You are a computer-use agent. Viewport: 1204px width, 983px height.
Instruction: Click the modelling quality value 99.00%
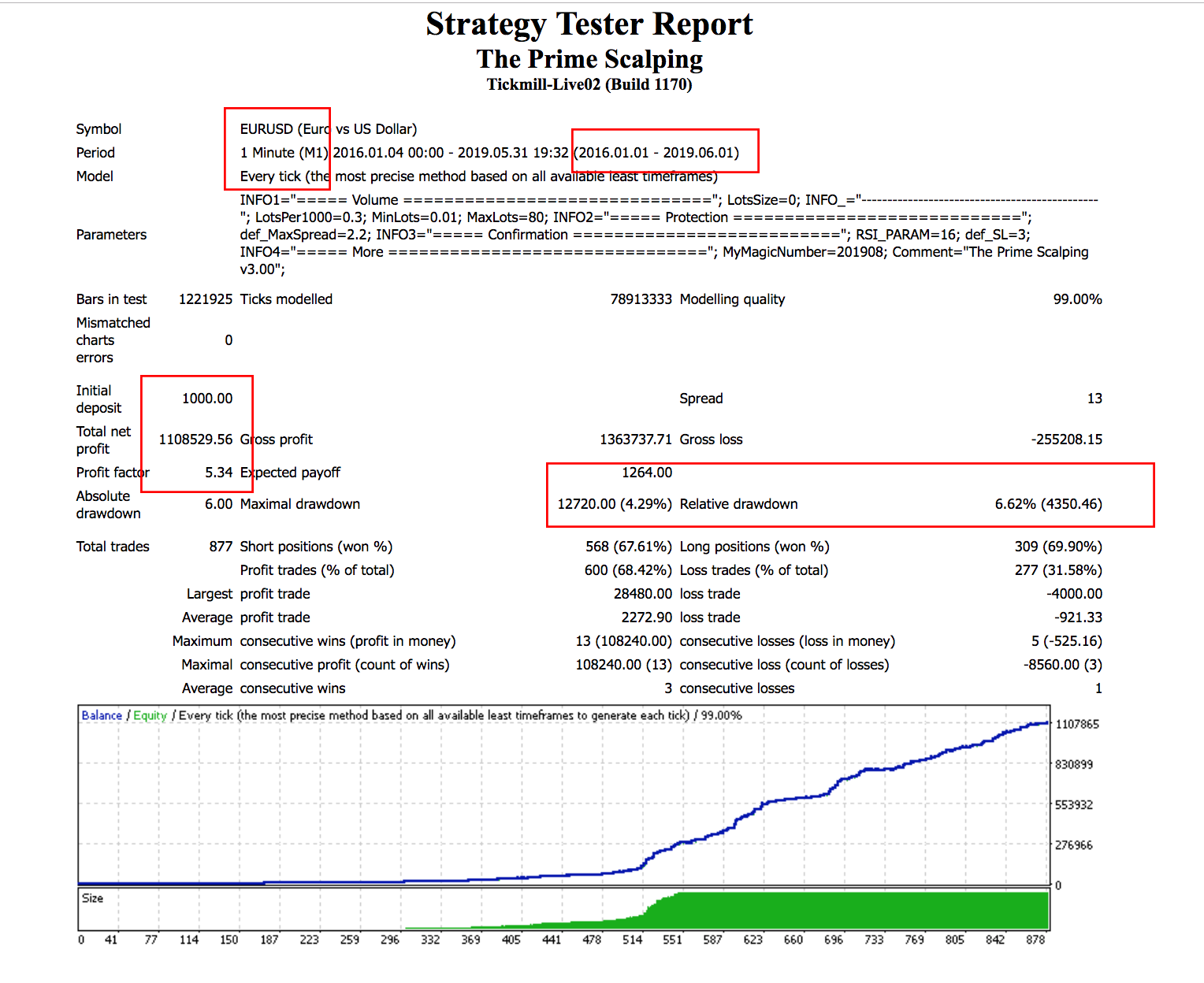1077,299
